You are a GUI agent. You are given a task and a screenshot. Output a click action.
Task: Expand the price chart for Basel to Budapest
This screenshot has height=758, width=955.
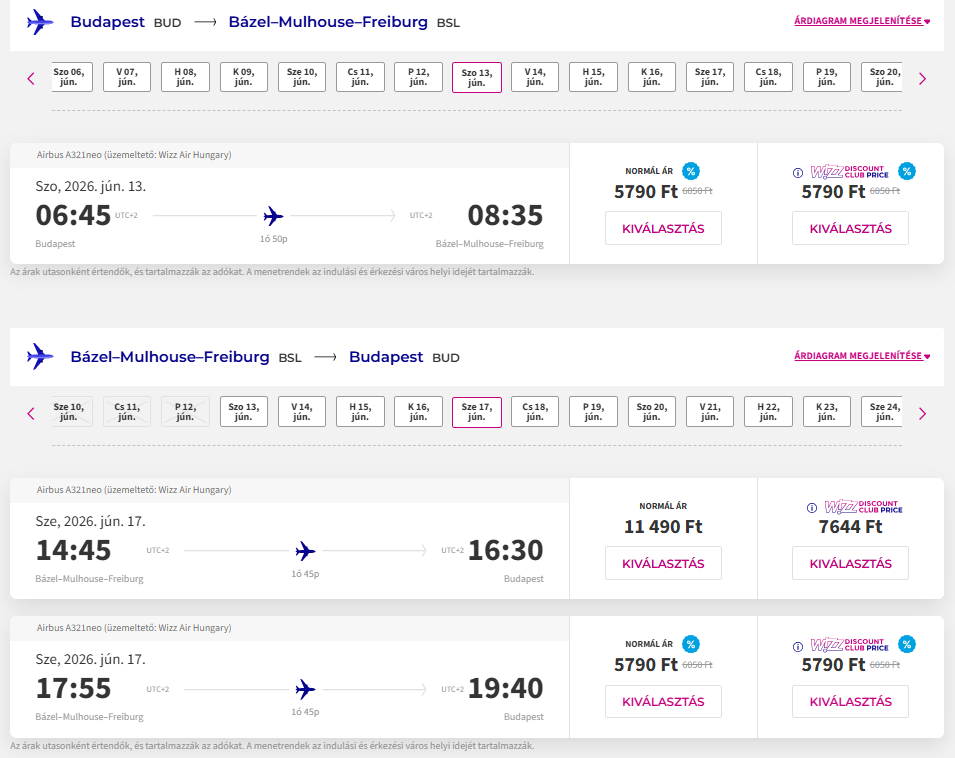[862, 356]
